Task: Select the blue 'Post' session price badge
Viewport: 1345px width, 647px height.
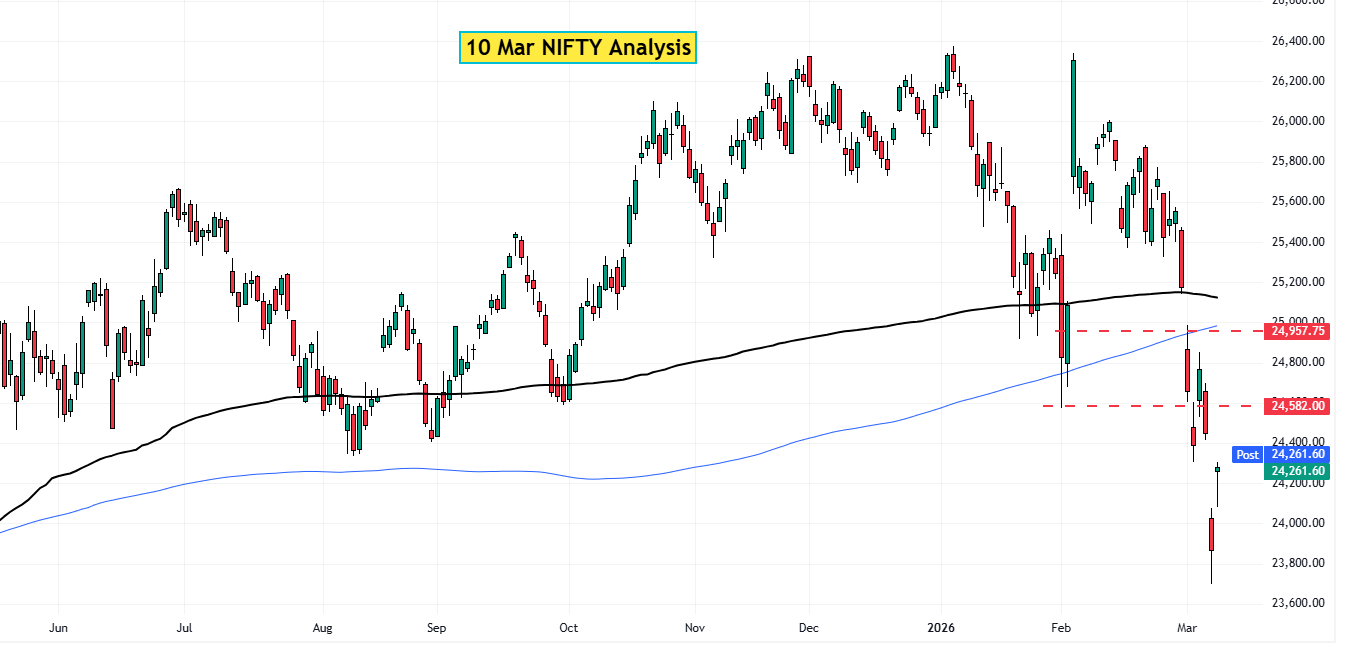Action: coord(1247,455)
